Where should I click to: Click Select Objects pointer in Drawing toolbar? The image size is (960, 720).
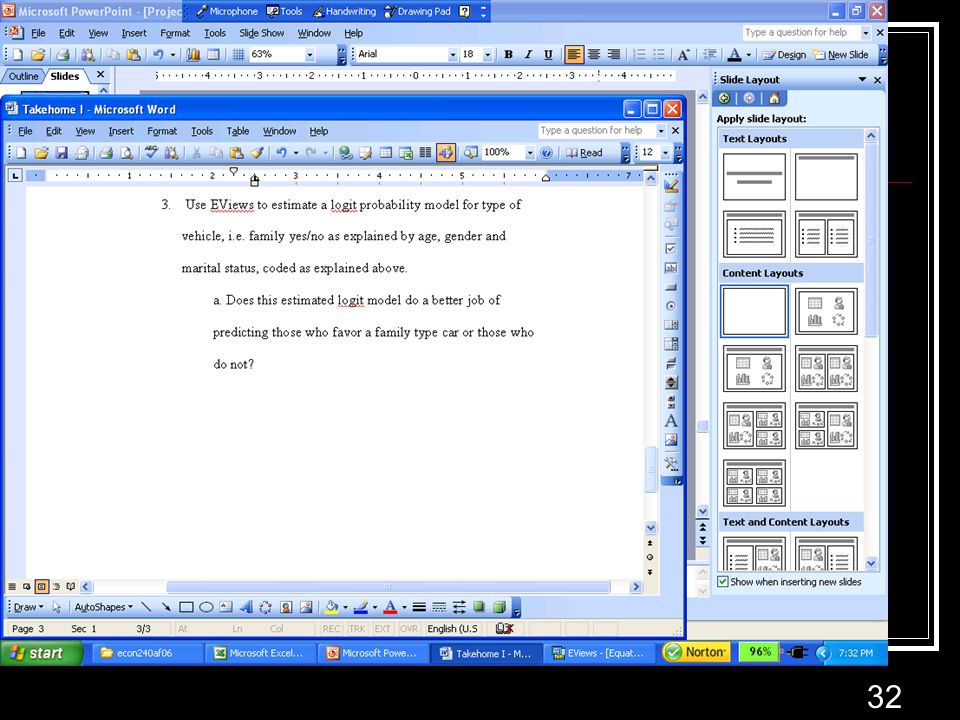point(57,607)
